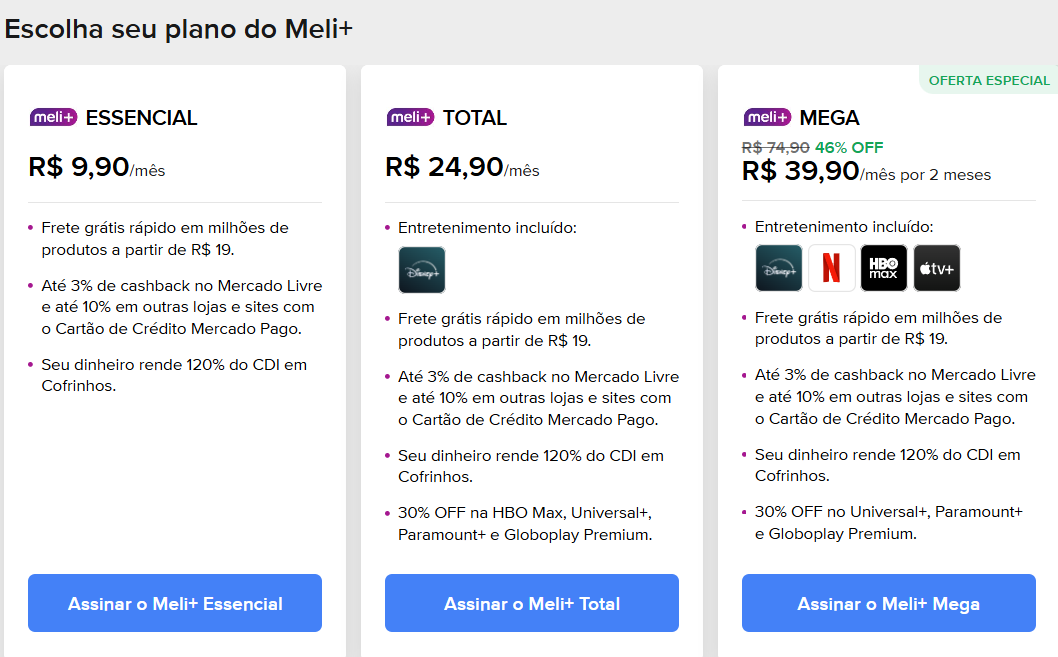Click the Oferta Especial tag
The image size is (1058, 657).
coord(989,81)
